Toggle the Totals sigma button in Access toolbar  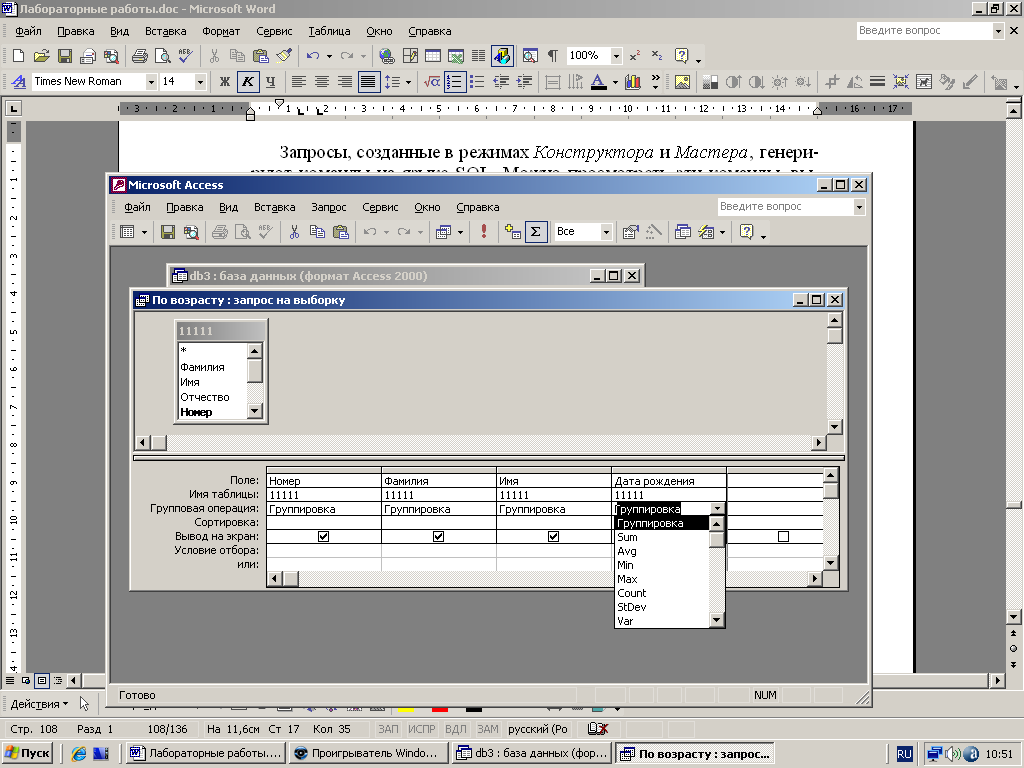pos(536,232)
